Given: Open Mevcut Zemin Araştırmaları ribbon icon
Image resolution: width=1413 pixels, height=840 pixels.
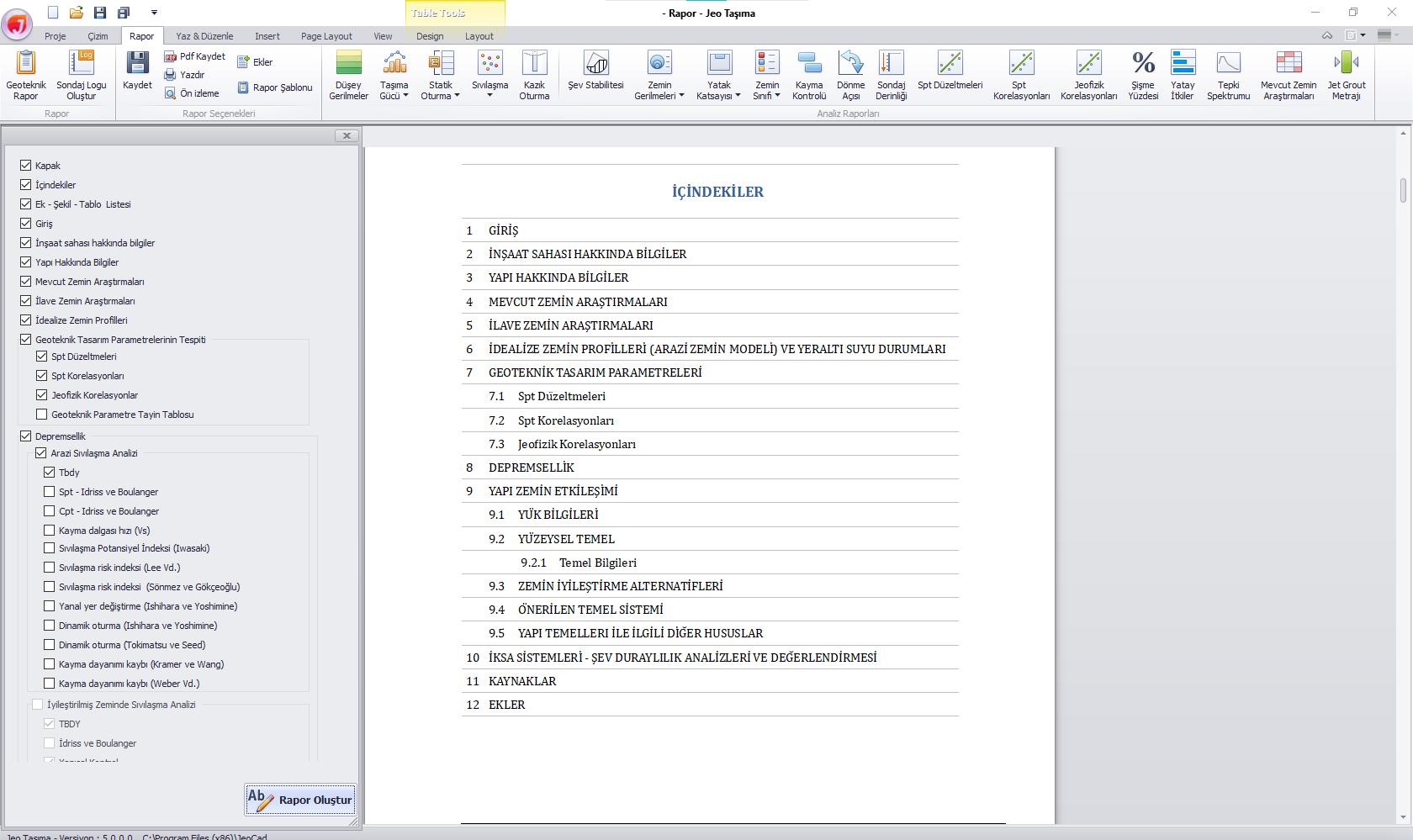Looking at the screenshot, I should (1289, 75).
